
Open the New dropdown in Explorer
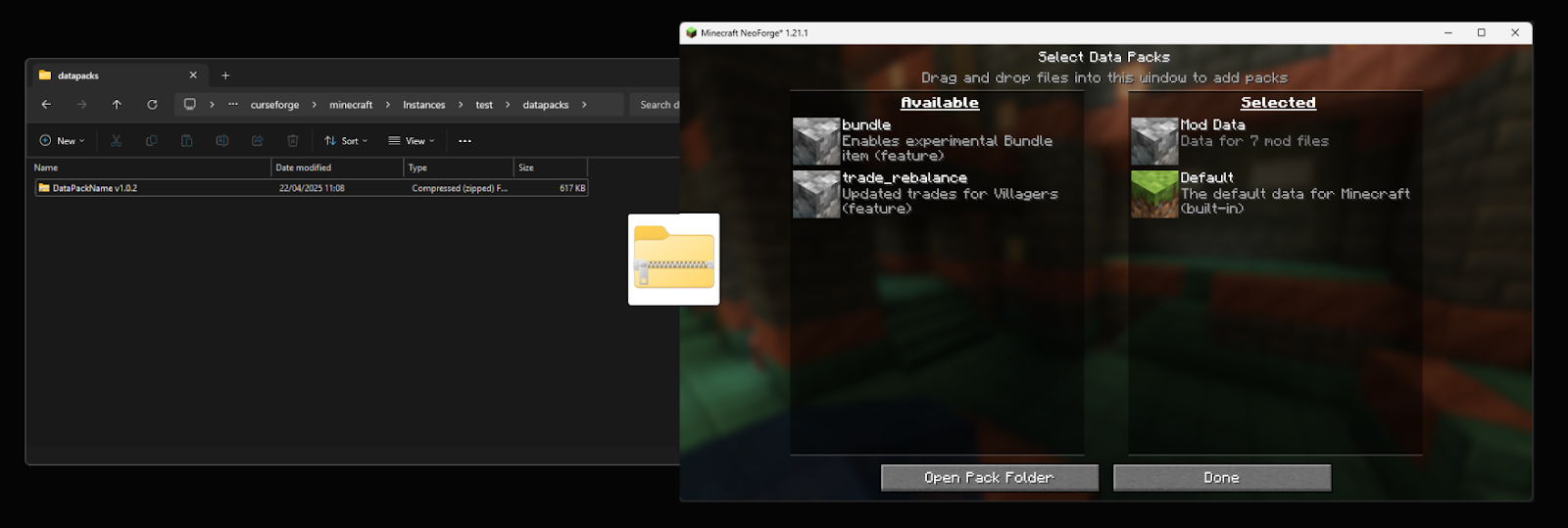62,141
